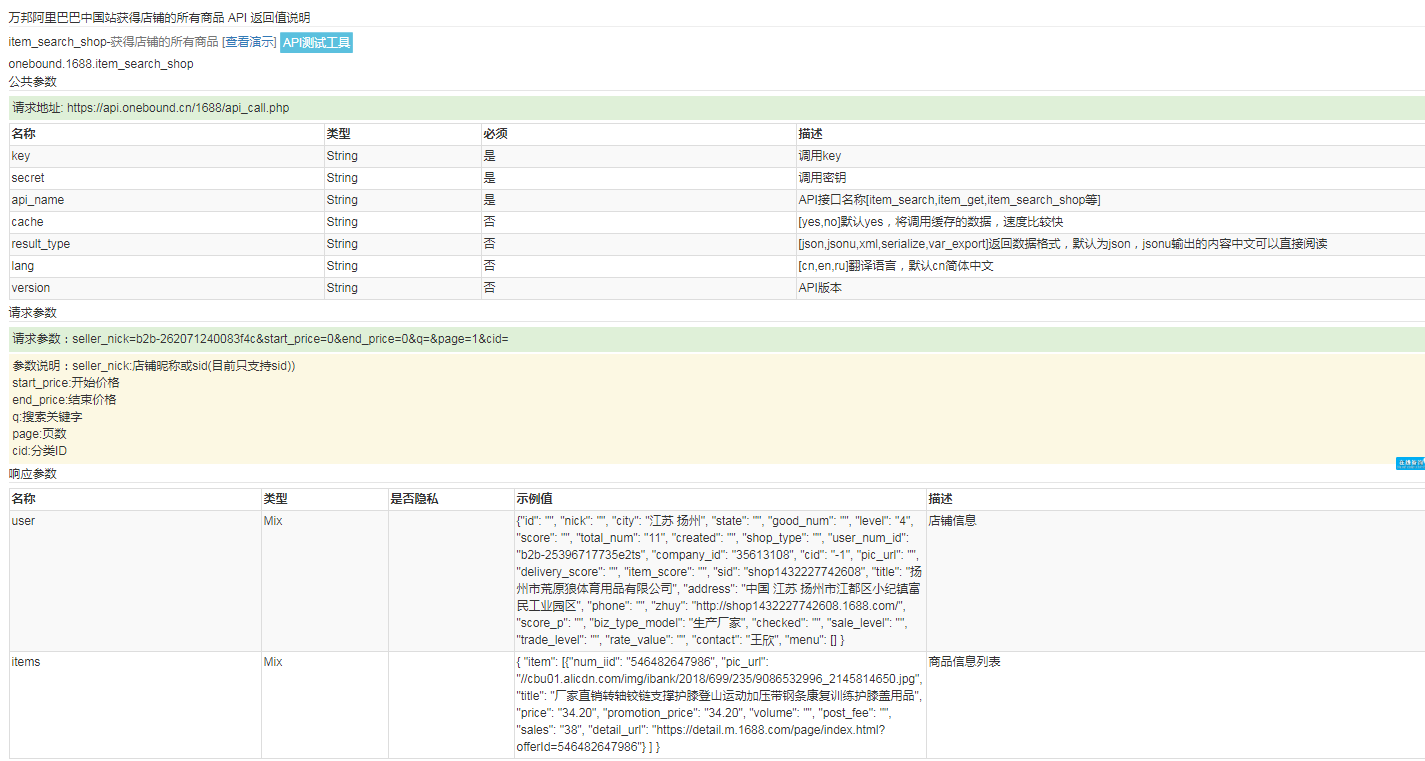Click the lang parameter name cell
This screenshot has height=761, width=1425.
click(x=167, y=266)
